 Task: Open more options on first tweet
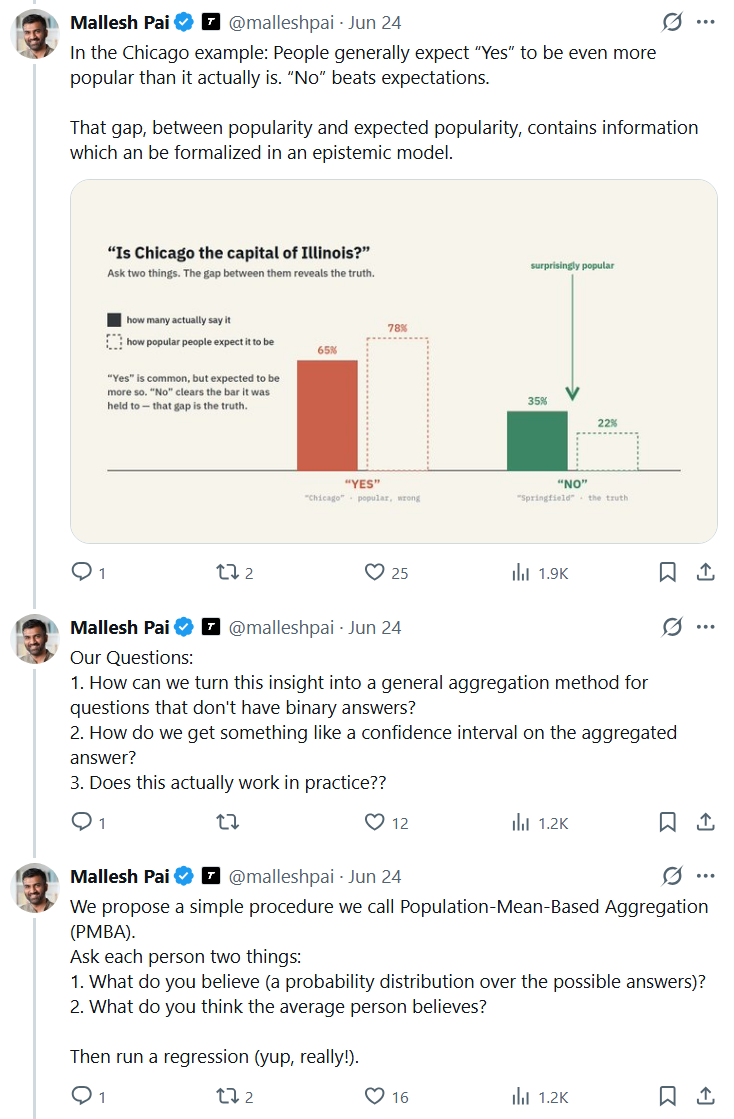[705, 22]
